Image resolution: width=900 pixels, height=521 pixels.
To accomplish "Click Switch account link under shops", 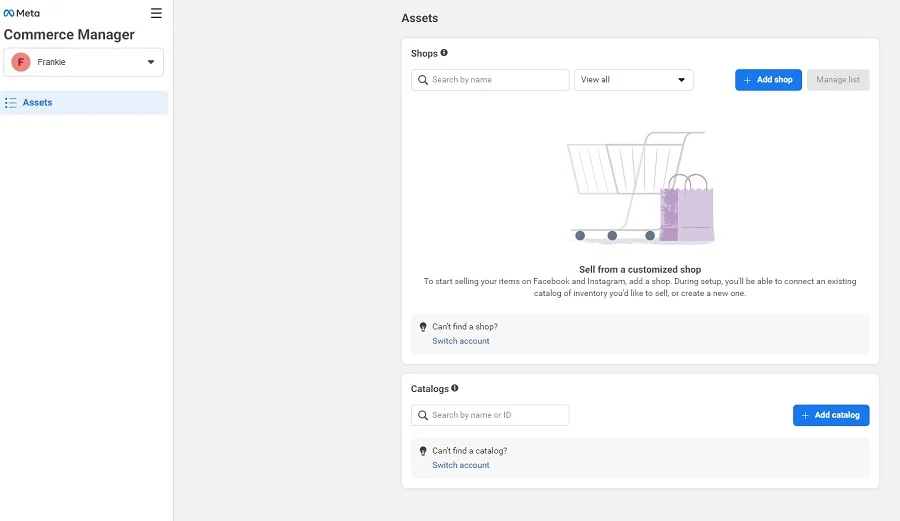I will tap(461, 341).
